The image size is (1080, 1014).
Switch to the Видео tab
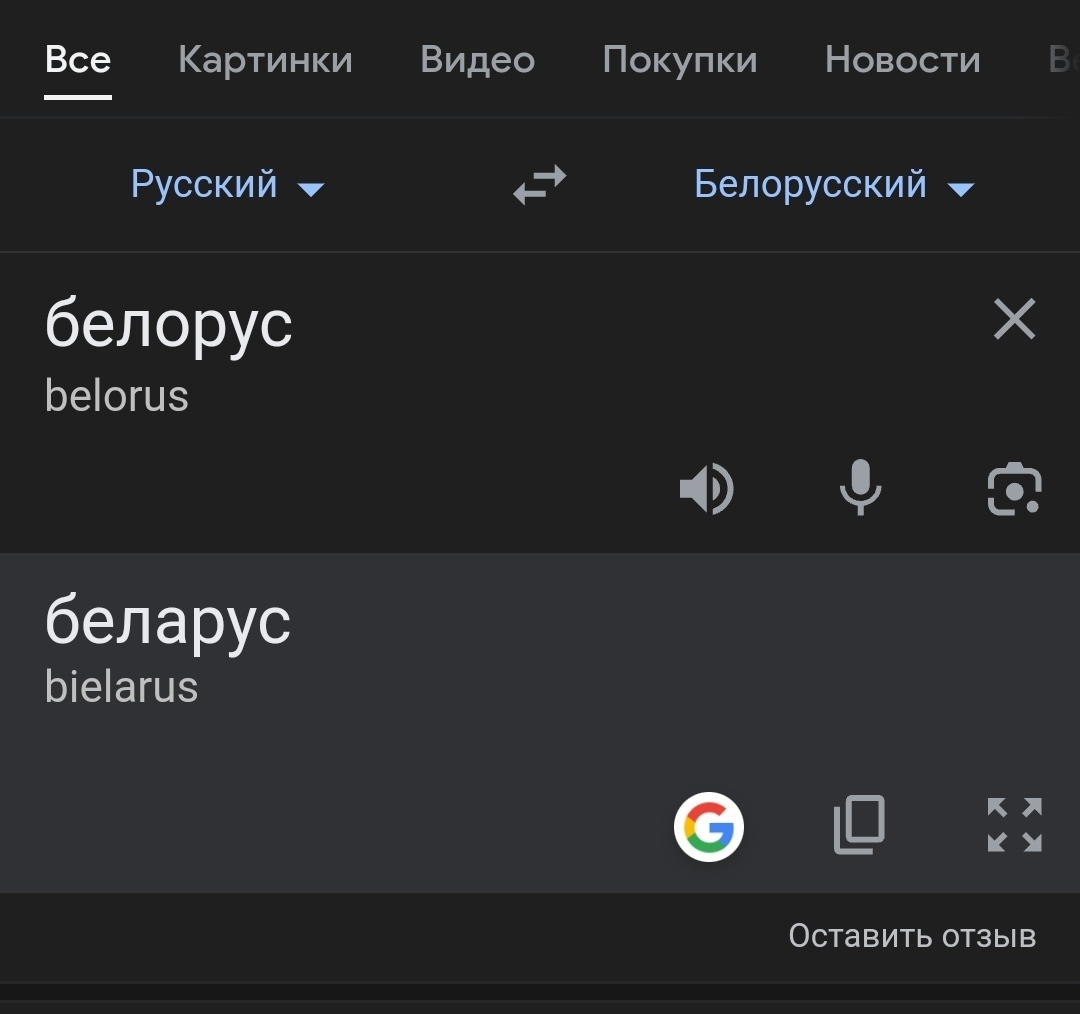pyautogui.click(x=477, y=60)
